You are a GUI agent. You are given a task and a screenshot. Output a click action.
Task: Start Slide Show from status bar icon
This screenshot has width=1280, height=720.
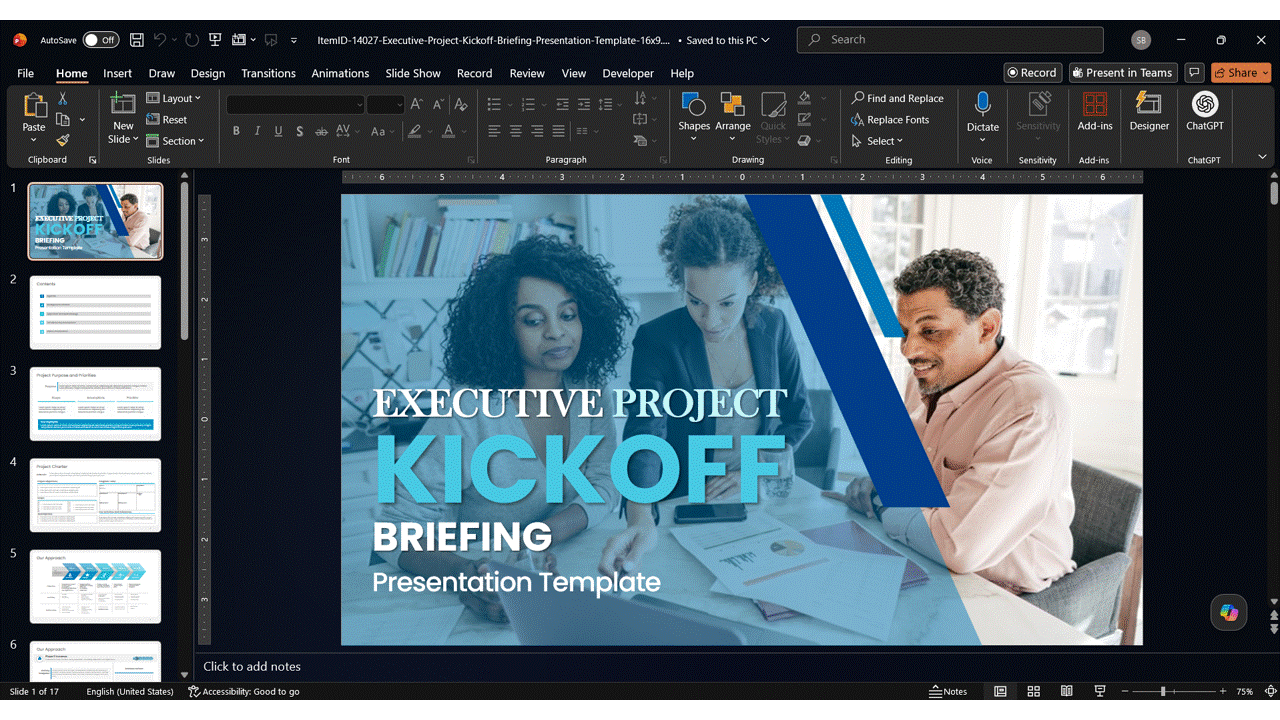[1100, 691]
